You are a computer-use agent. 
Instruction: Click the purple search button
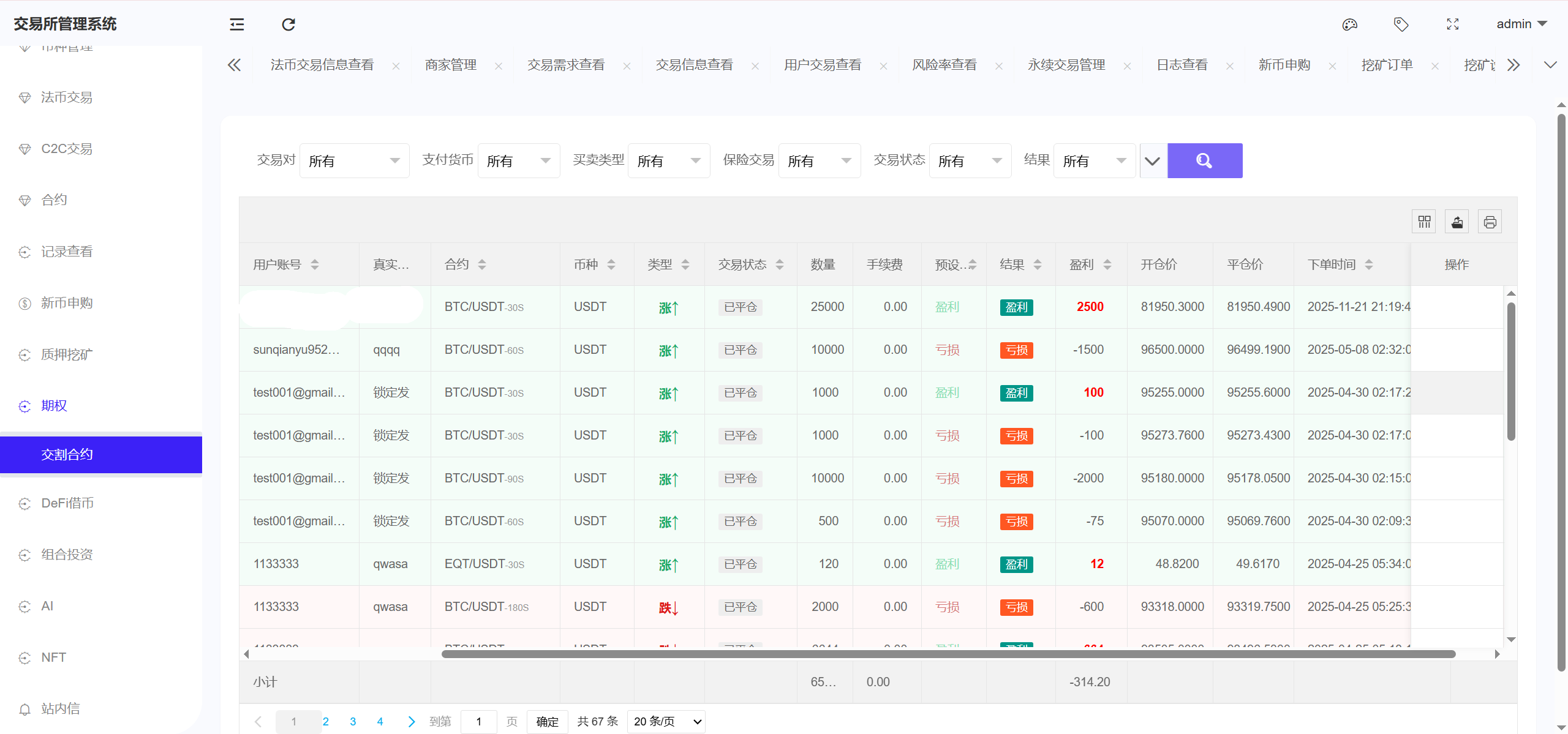click(1204, 161)
